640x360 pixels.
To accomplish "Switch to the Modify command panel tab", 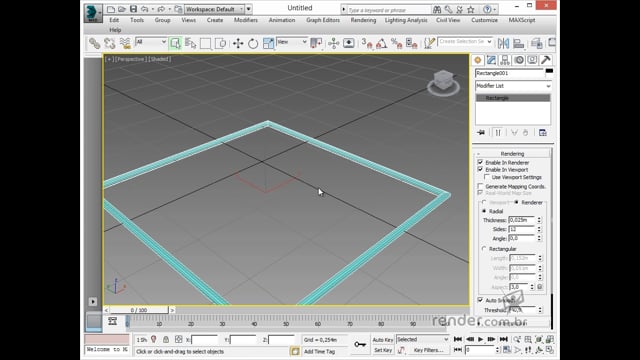I will (491, 60).
